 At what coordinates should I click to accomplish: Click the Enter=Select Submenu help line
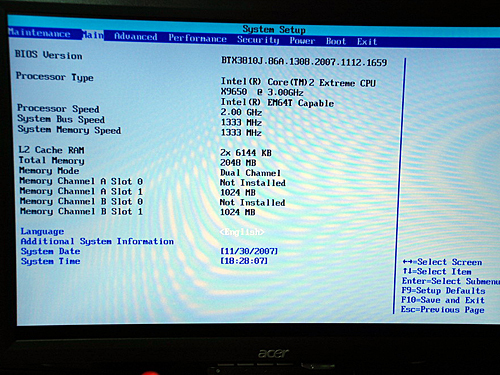[450, 281]
